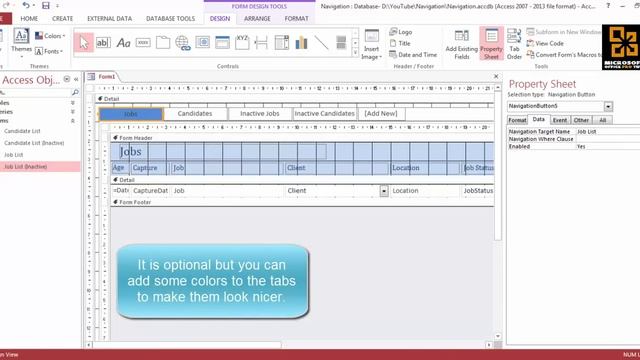Image resolution: width=640 pixels, height=360 pixels.
Task: Open the DATABASE TOOLS ribbon tab
Action: point(170,19)
